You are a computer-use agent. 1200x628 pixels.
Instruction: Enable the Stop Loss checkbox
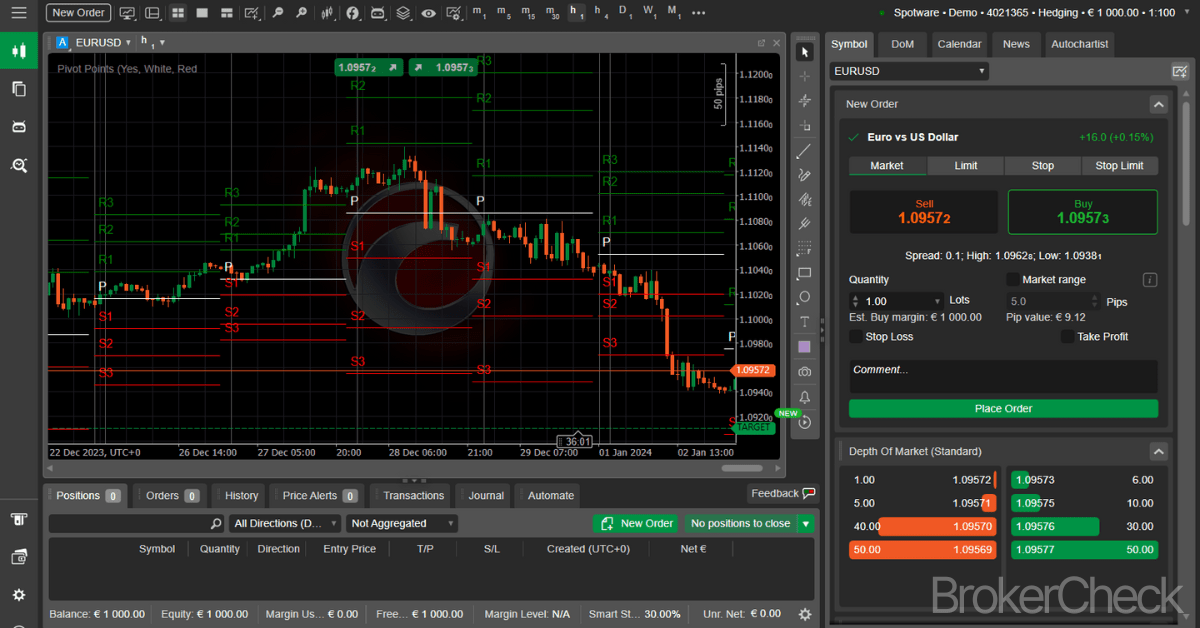click(x=856, y=337)
